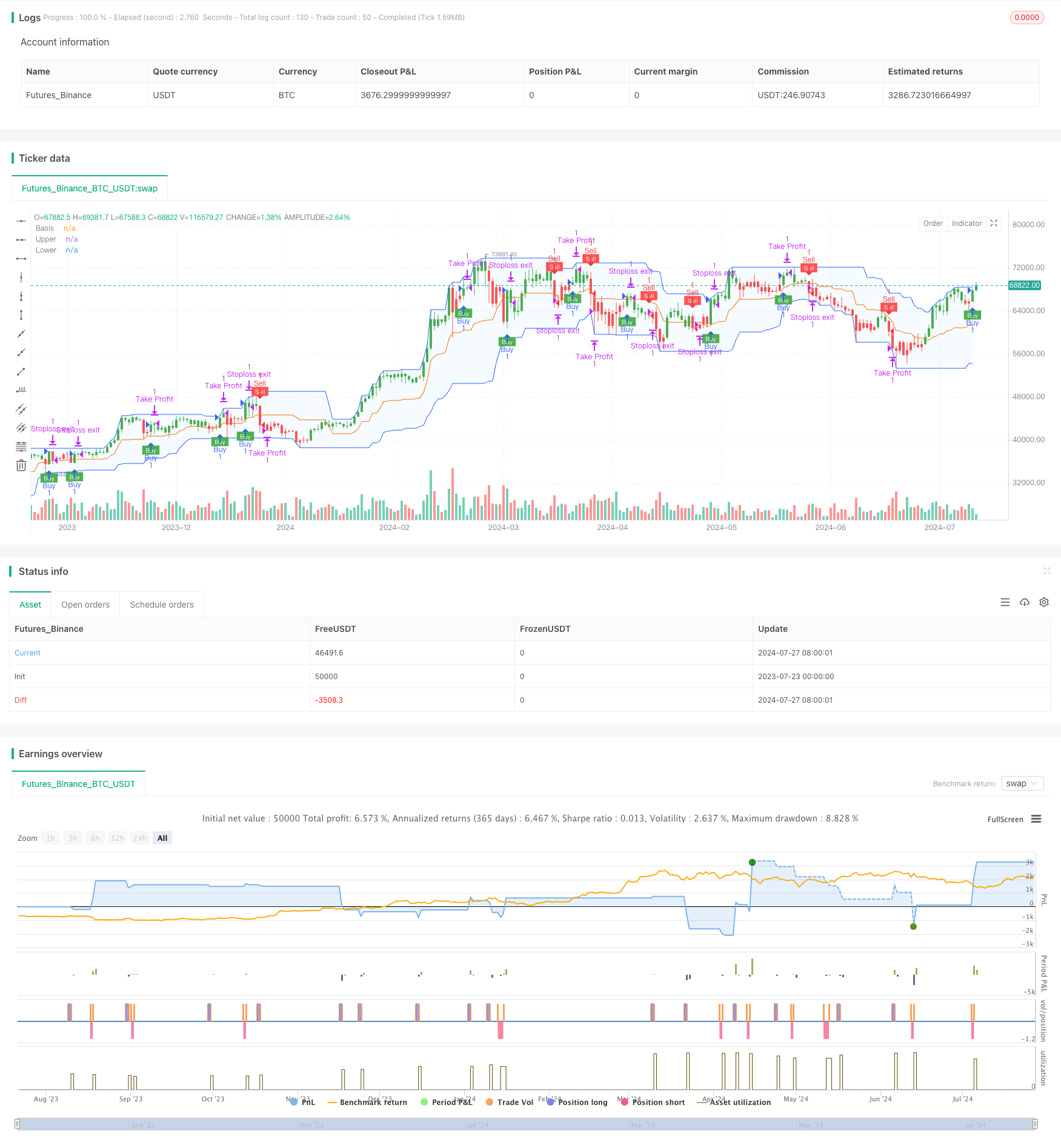Screen dimensions: 1061x1148
Task: Open the Benchmark return swap dropdown
Action: pos(1022,783)
